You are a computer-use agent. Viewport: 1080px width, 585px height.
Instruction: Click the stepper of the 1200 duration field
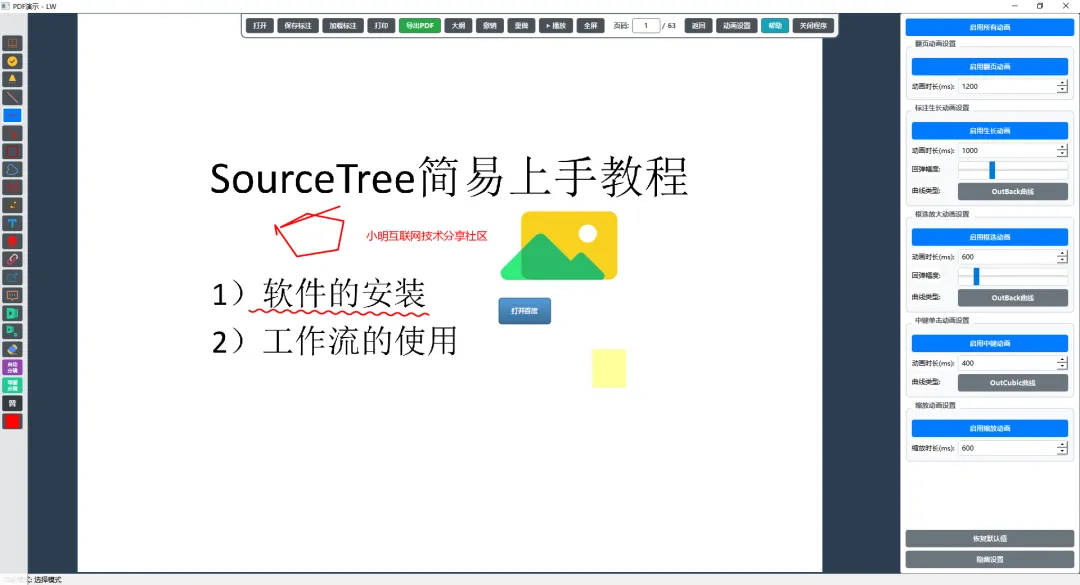pyautogui.click(x=1062, y=86)
